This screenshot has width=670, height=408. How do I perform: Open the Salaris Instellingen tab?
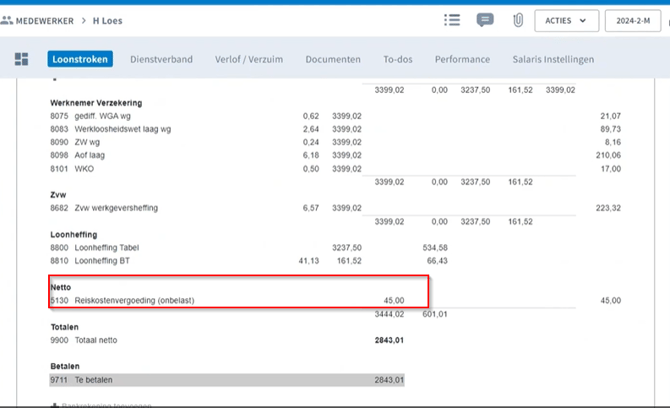pyautogui.click(x=553, y=59)
